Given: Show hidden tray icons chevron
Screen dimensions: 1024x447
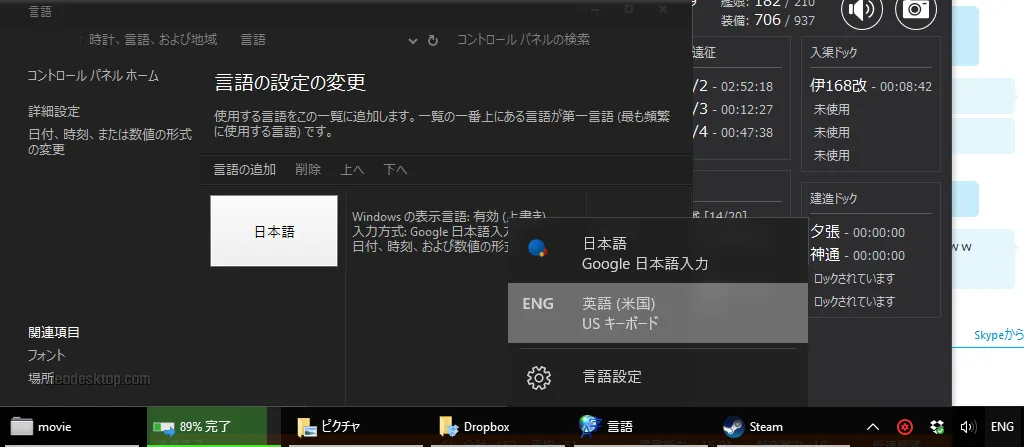Looking at the screenshot, I should coord(873,426).
